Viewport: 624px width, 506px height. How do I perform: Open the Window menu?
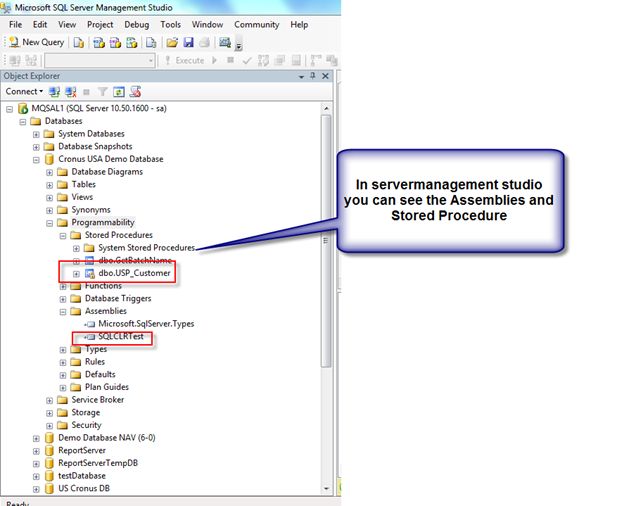(207, 25)
